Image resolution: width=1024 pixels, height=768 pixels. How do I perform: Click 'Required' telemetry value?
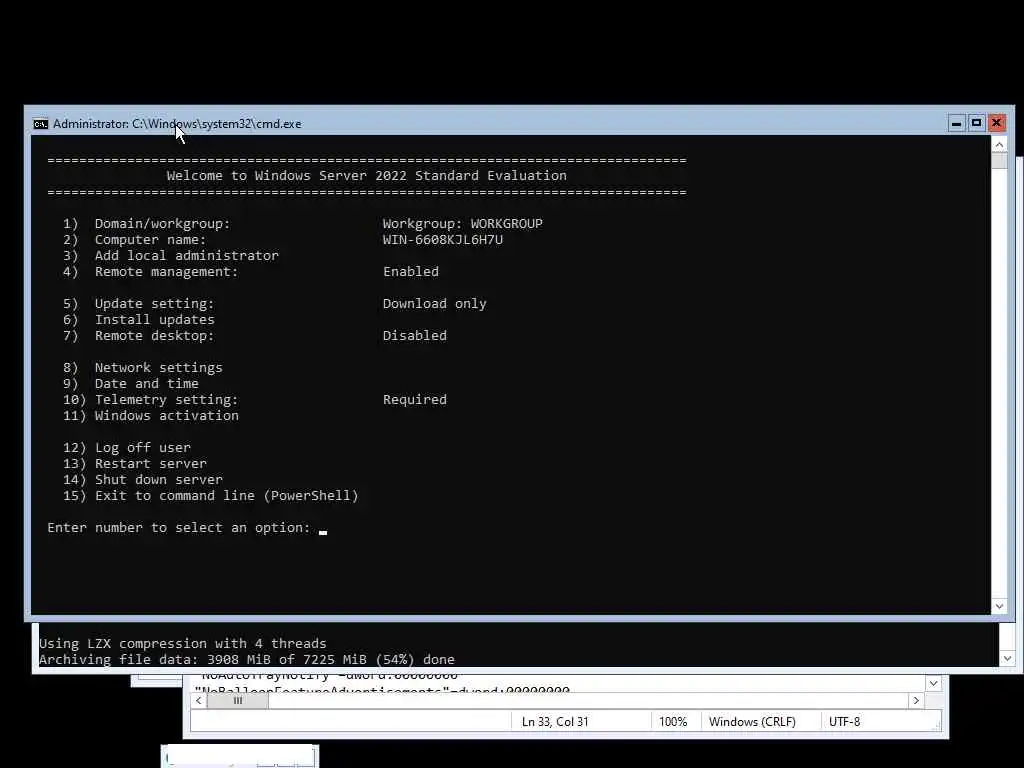pos(415,400)
